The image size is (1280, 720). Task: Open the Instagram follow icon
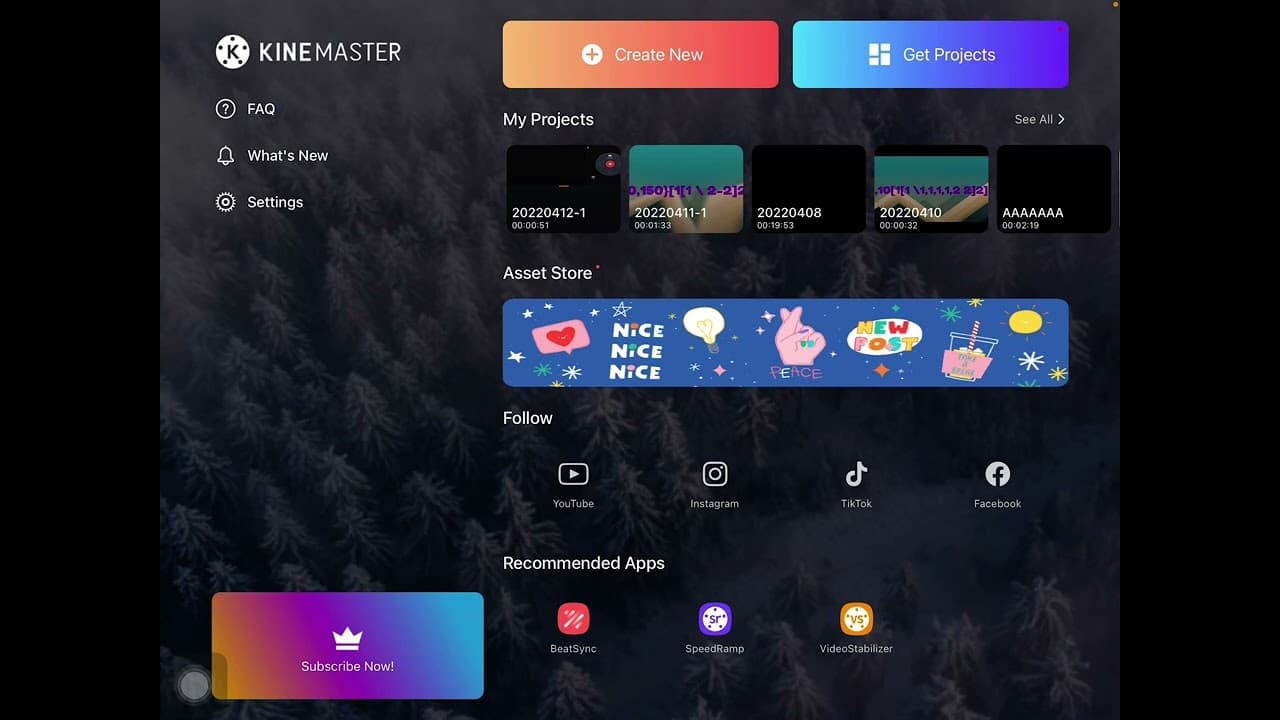click(x=715, y=474)
